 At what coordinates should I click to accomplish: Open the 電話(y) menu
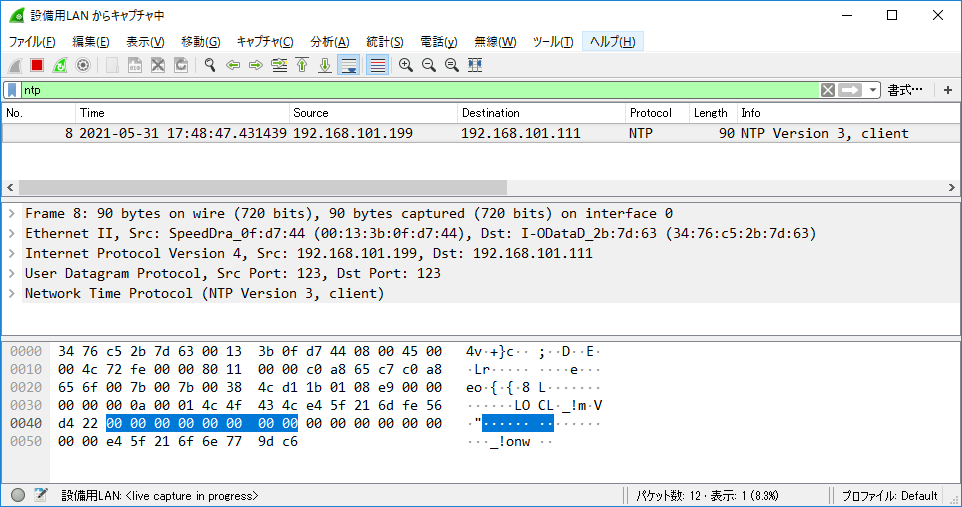439,42
